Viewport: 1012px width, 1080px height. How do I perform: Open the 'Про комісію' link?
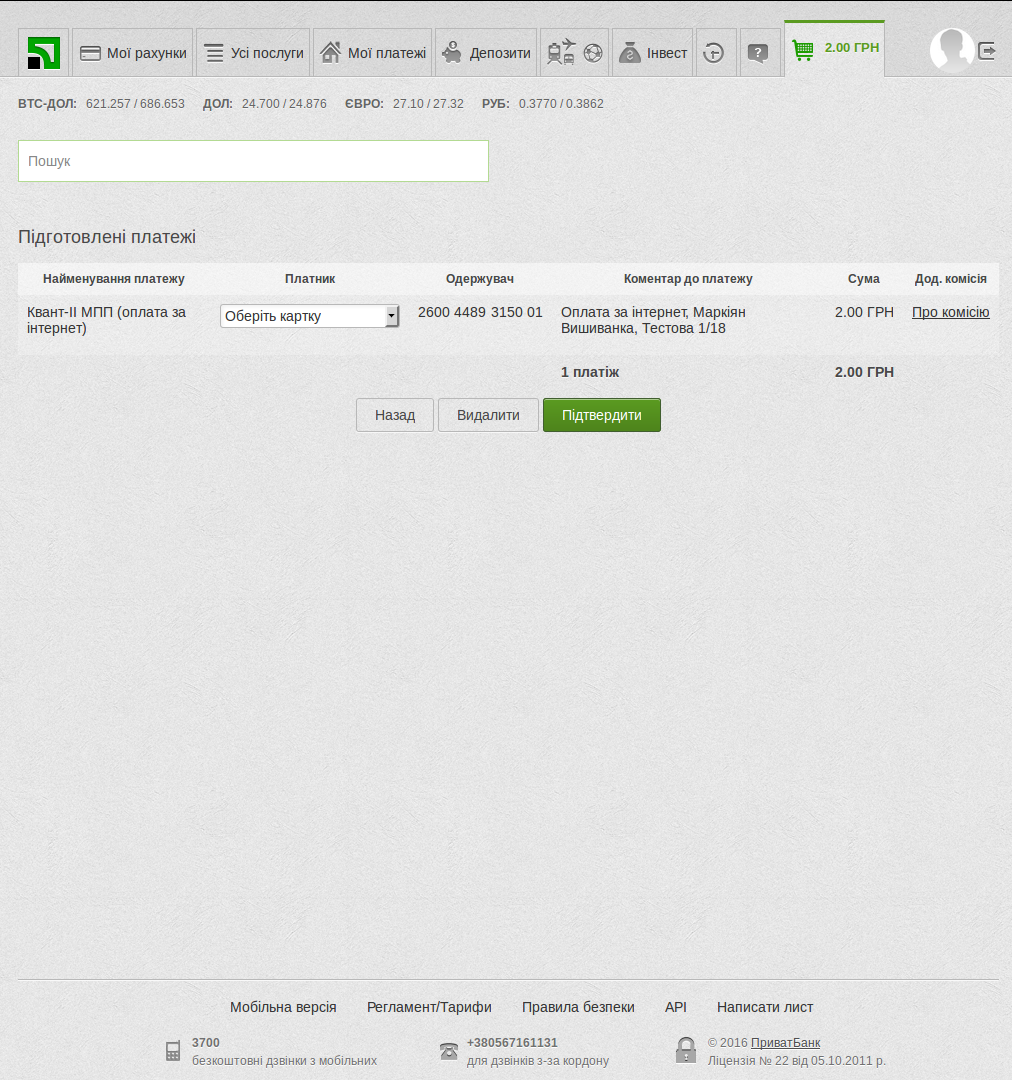[950, 312]
